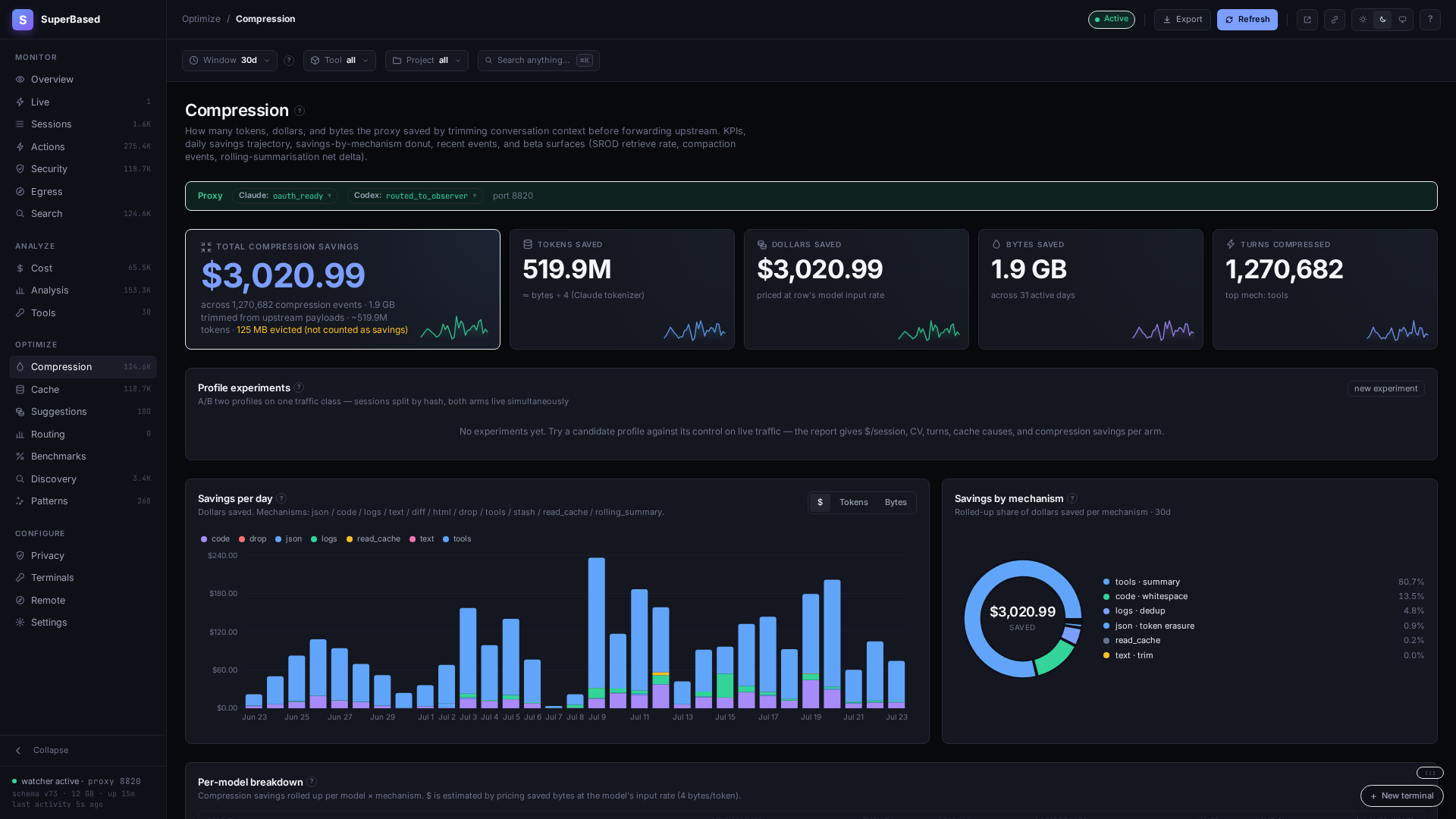Toggle the tools legend color swatch
This screenshot has width=1456, height=819.
446,539
